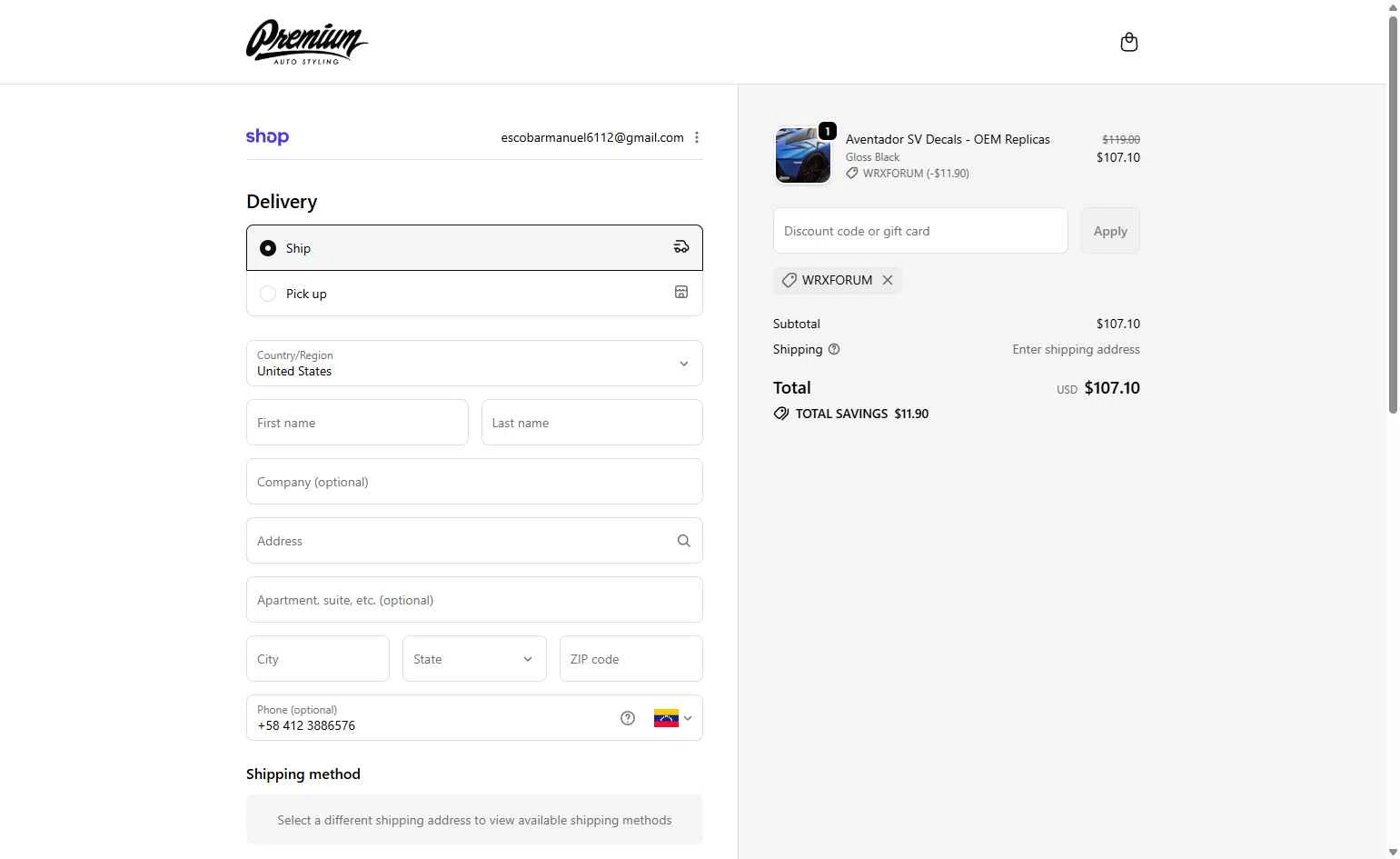Focus the First name field
This screenshot has width=1400, height=859.
click(x=357, y=423)
